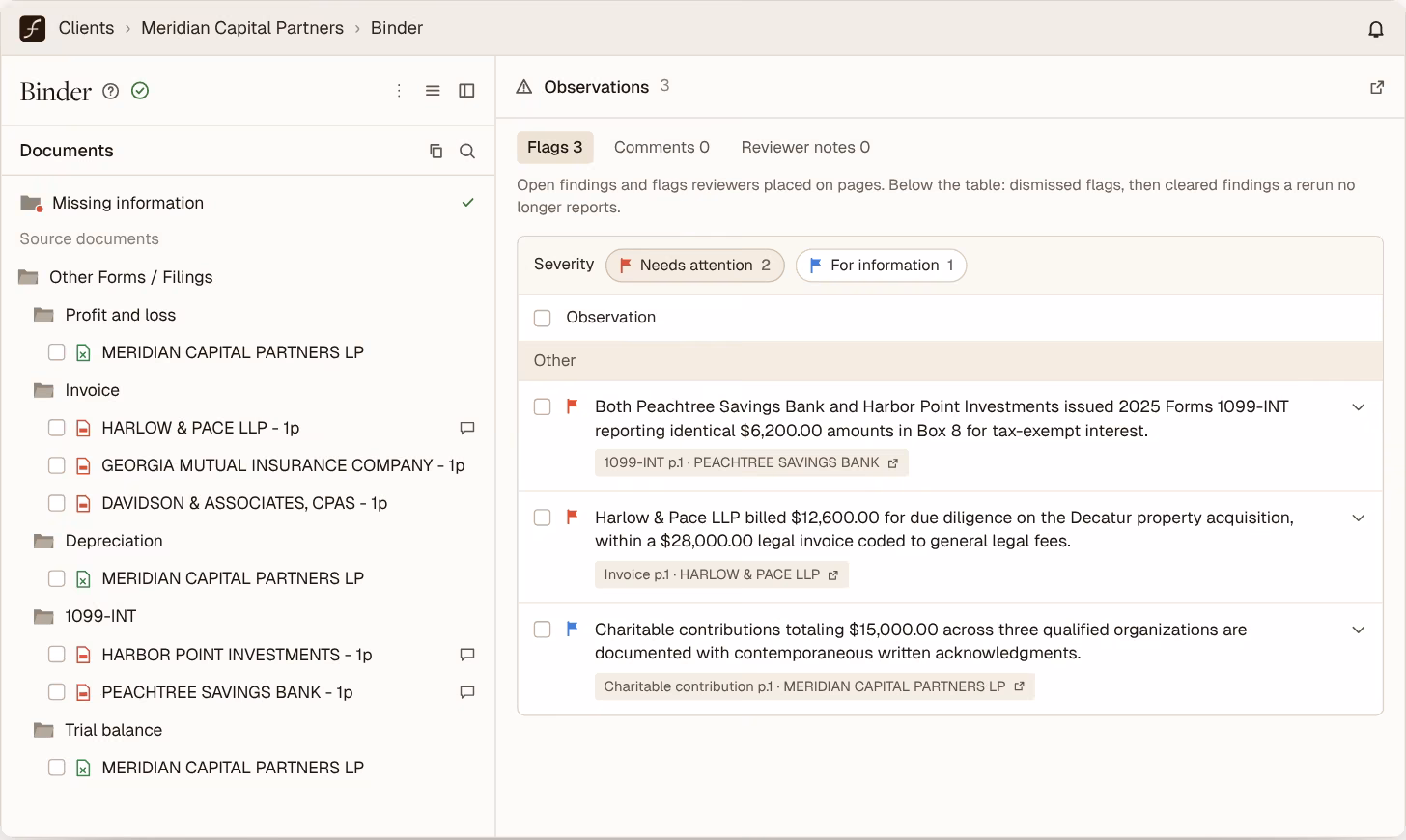Check the Peachtree 1099-INT observation row
Image resolution: width=1406 pixels, height=840 pixels.
[x=543, y=406]
